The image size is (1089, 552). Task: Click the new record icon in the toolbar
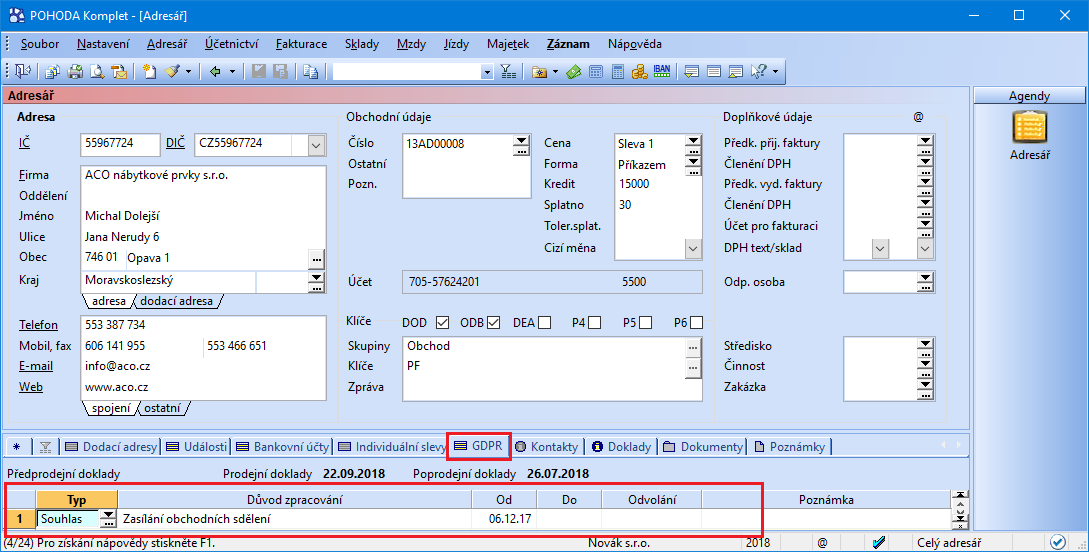point(150,72)
